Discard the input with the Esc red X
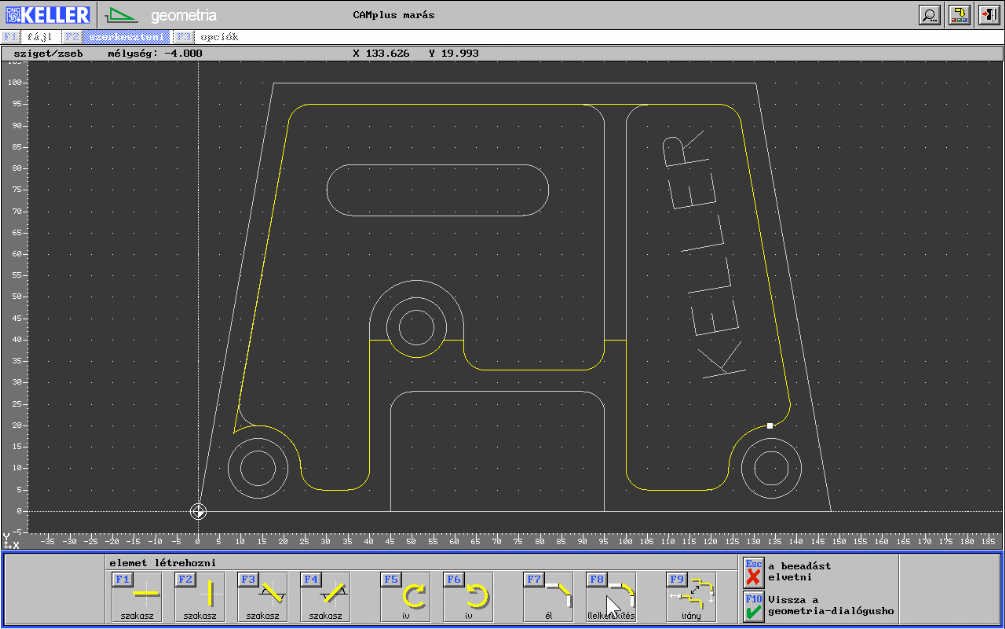 (x=753, y=573)
